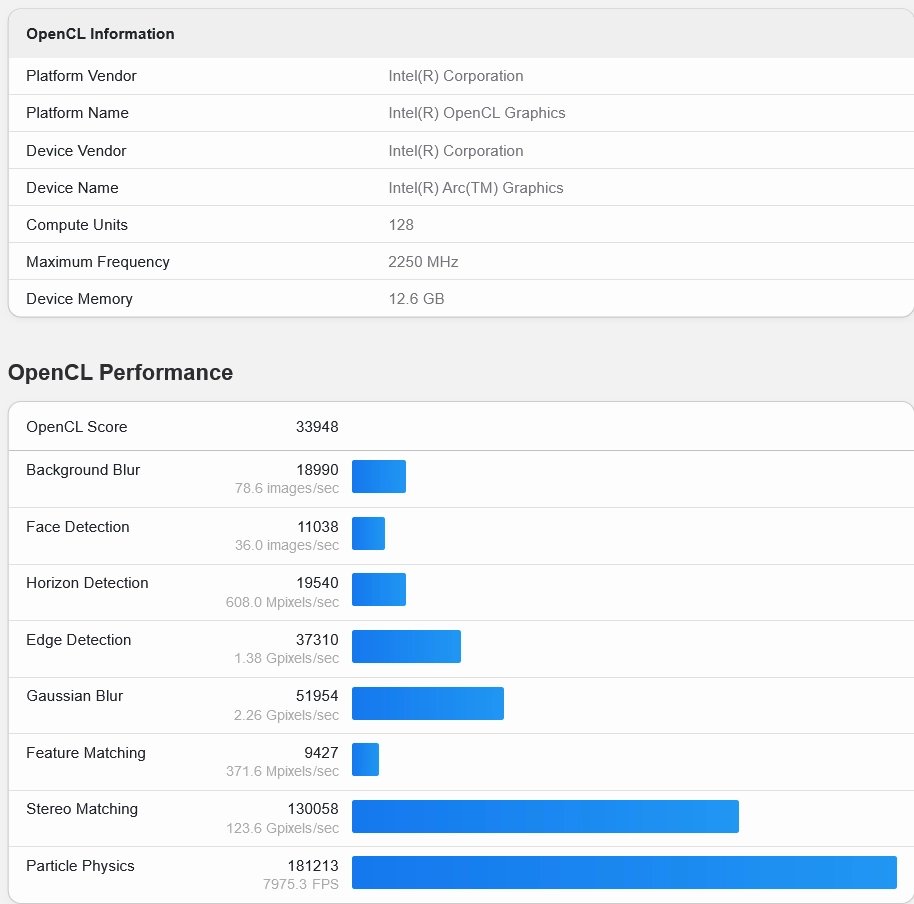Viewport: 914px width, 904px height.
Task: Click the Device Memory 12.6 GB value
Action: [416, 299]
